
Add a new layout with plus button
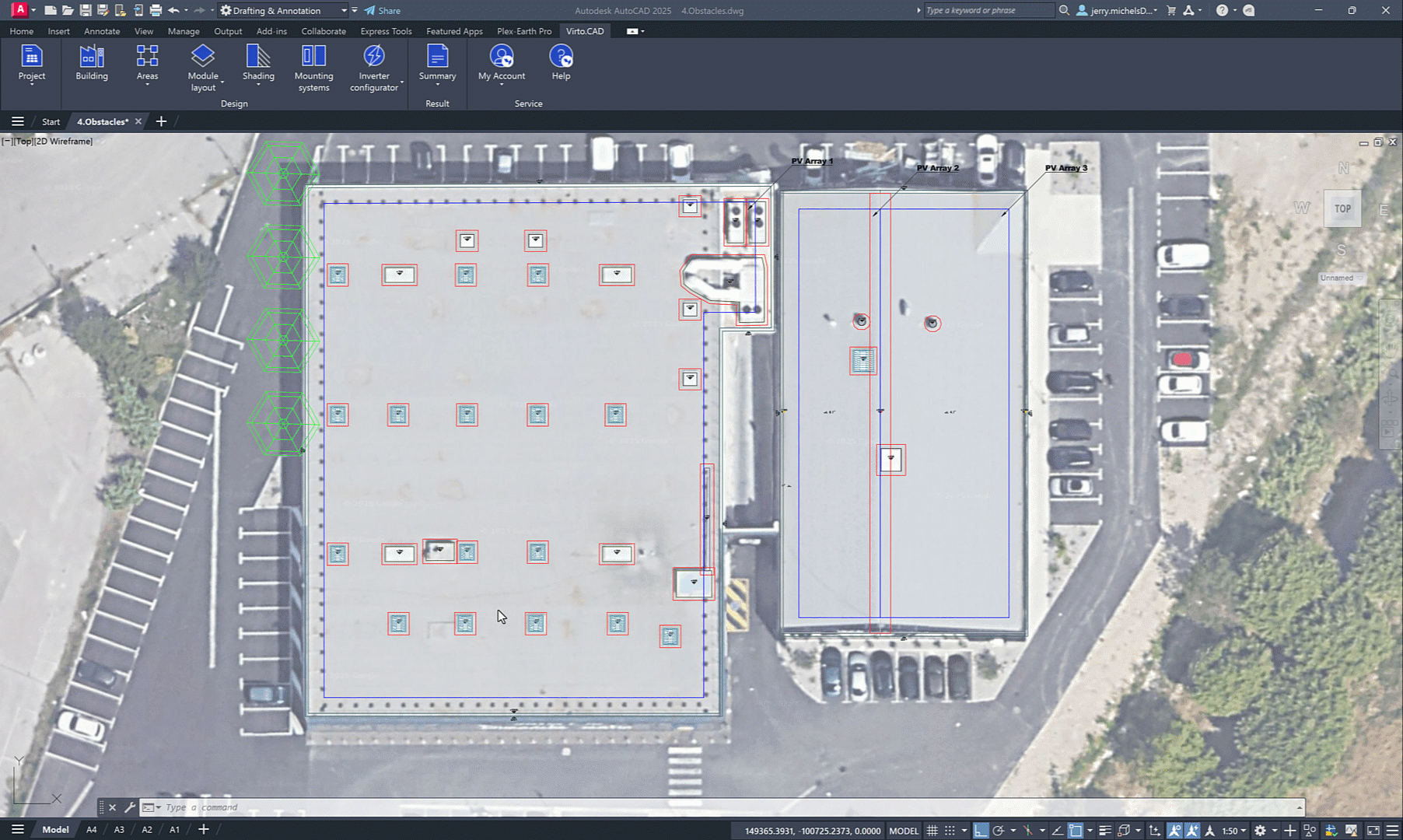[x=203, y=829]
